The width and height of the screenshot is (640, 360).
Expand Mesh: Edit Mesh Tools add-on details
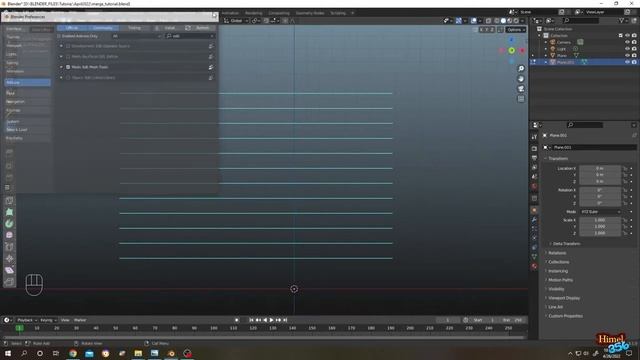(x=61, y=67)
